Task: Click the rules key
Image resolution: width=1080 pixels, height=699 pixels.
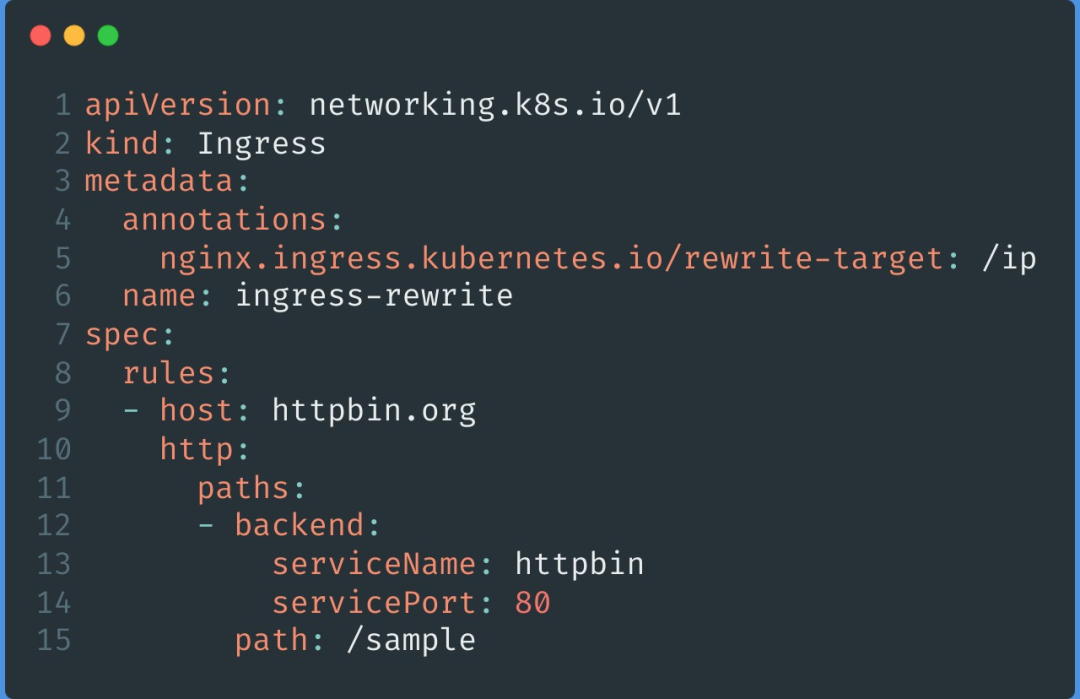Action: click(169, 373)
